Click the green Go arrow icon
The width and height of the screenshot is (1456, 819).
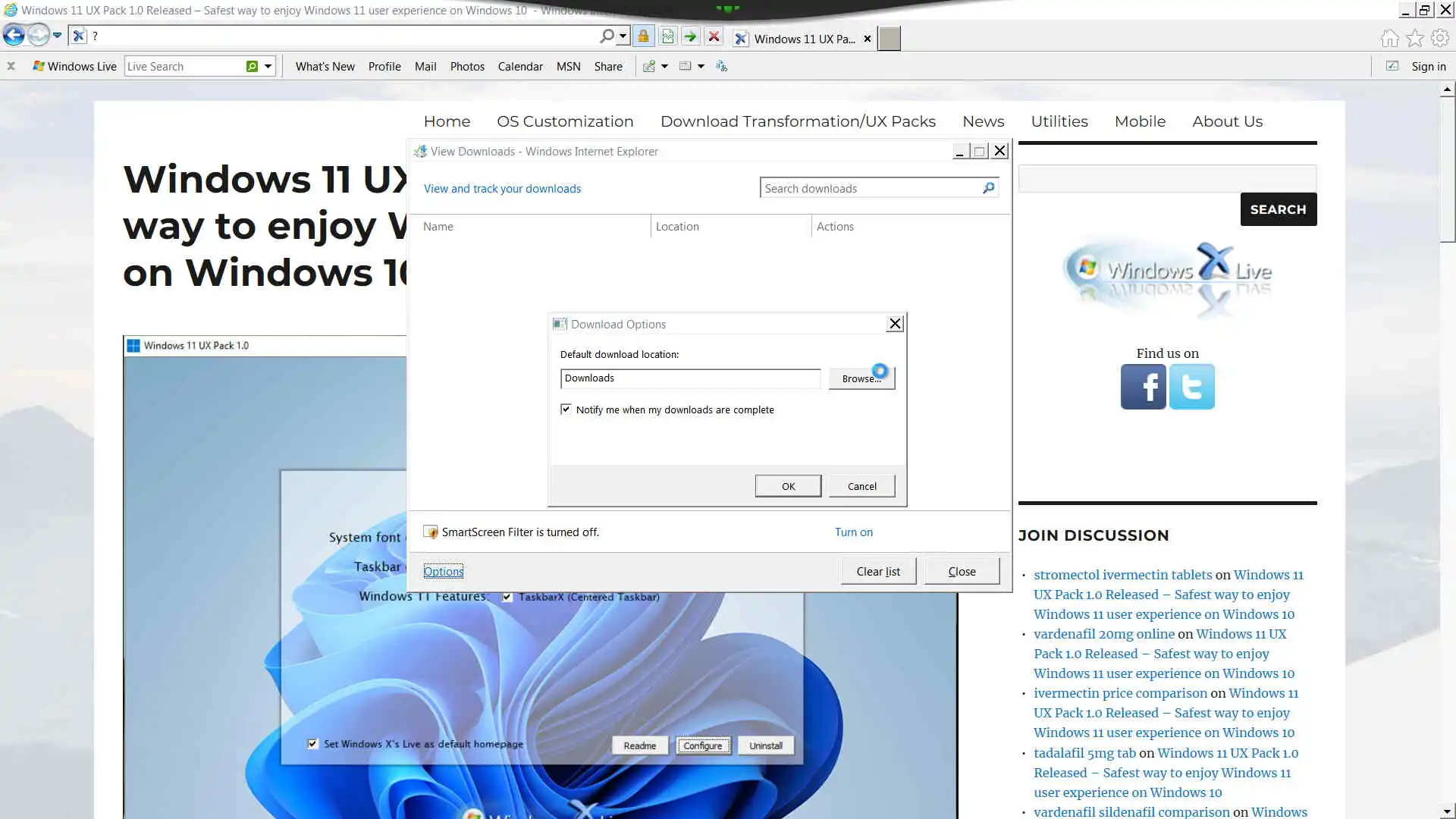(690, 36)
